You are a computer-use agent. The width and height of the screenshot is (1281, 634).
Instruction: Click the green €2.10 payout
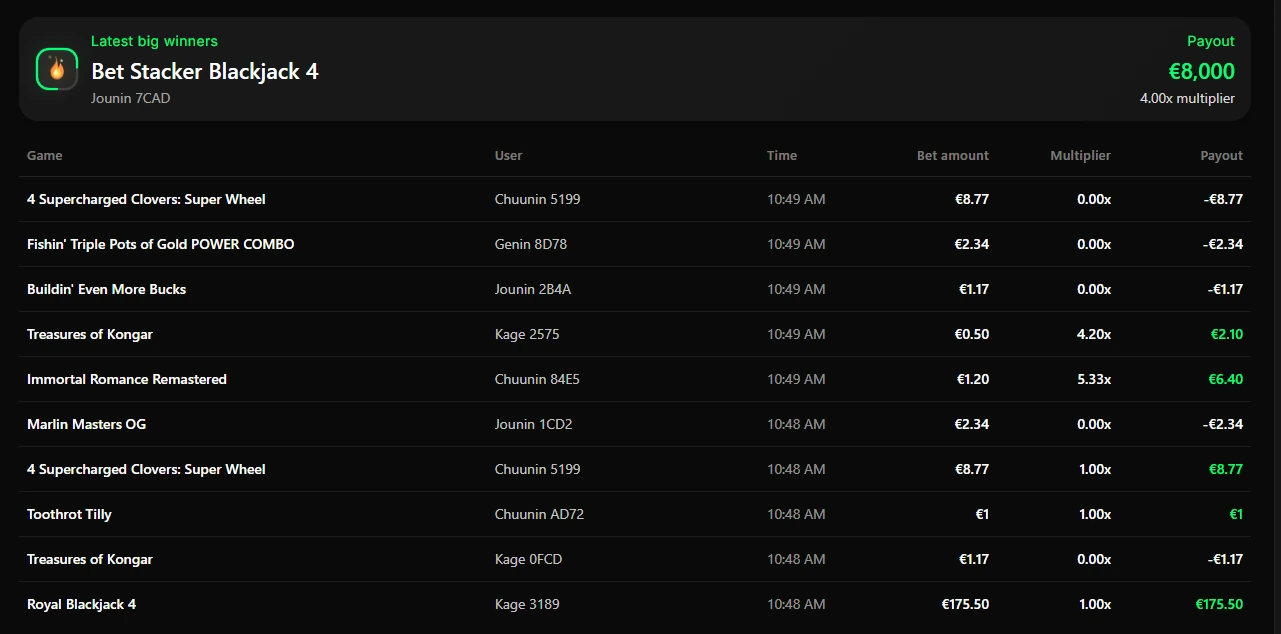(x=1227, y=334)
